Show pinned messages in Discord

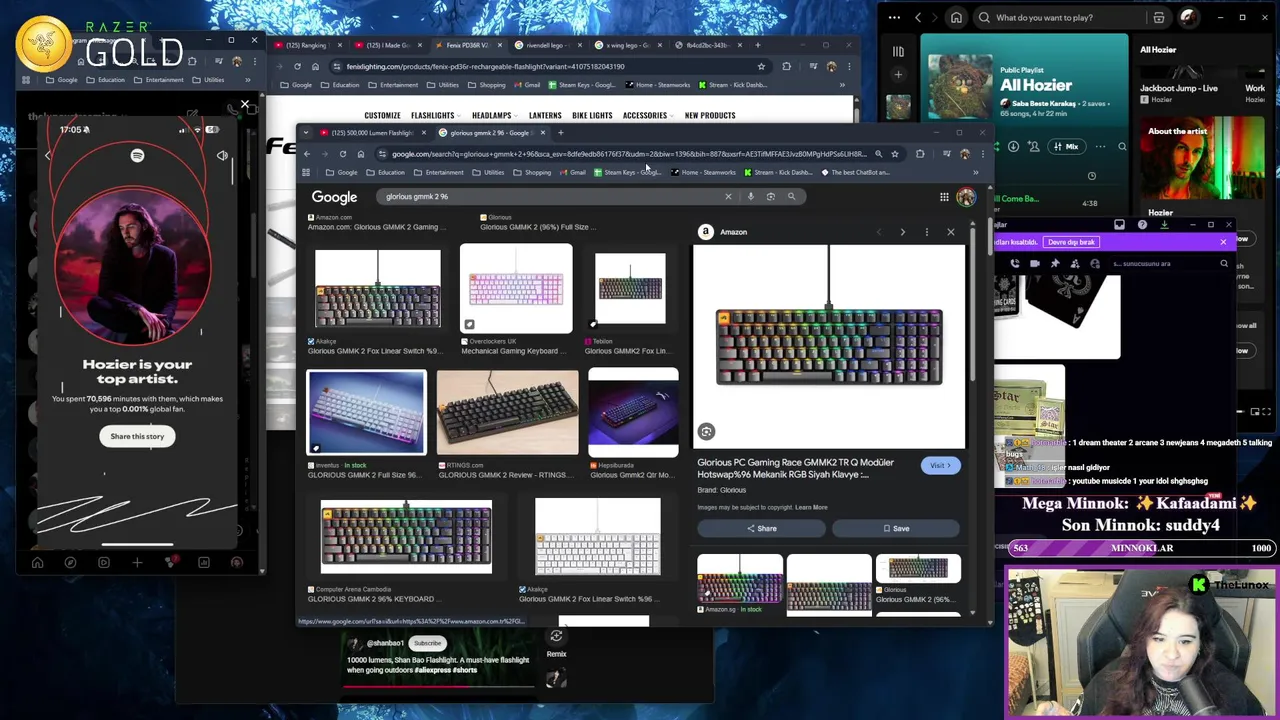coord(1054,264)
